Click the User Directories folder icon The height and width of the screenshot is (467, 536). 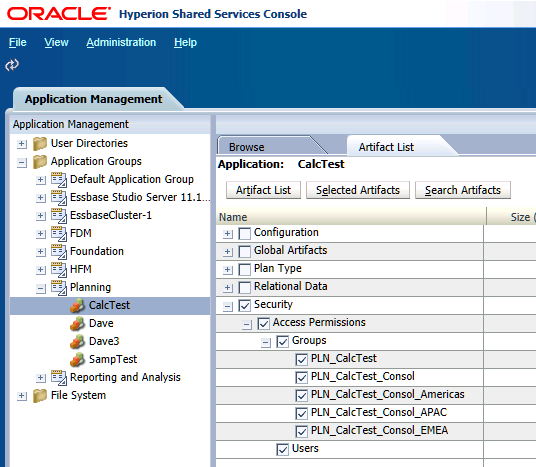click(40, 144)
